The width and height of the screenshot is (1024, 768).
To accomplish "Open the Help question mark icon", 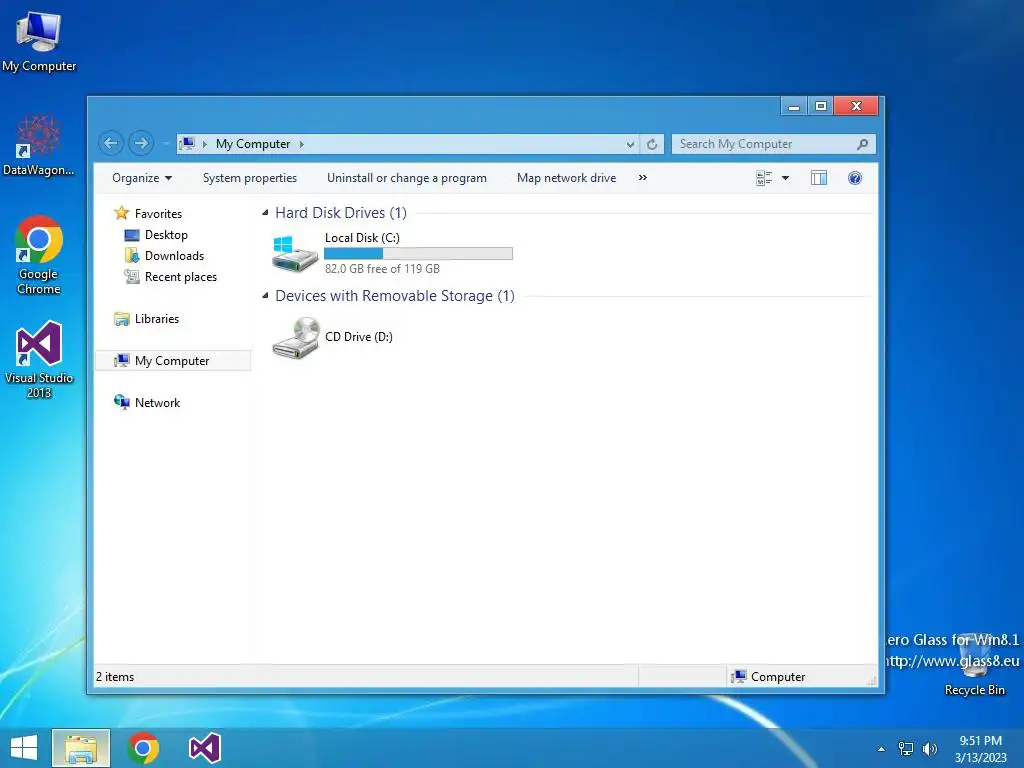I will pyautogui.click(x=854, y=178).
